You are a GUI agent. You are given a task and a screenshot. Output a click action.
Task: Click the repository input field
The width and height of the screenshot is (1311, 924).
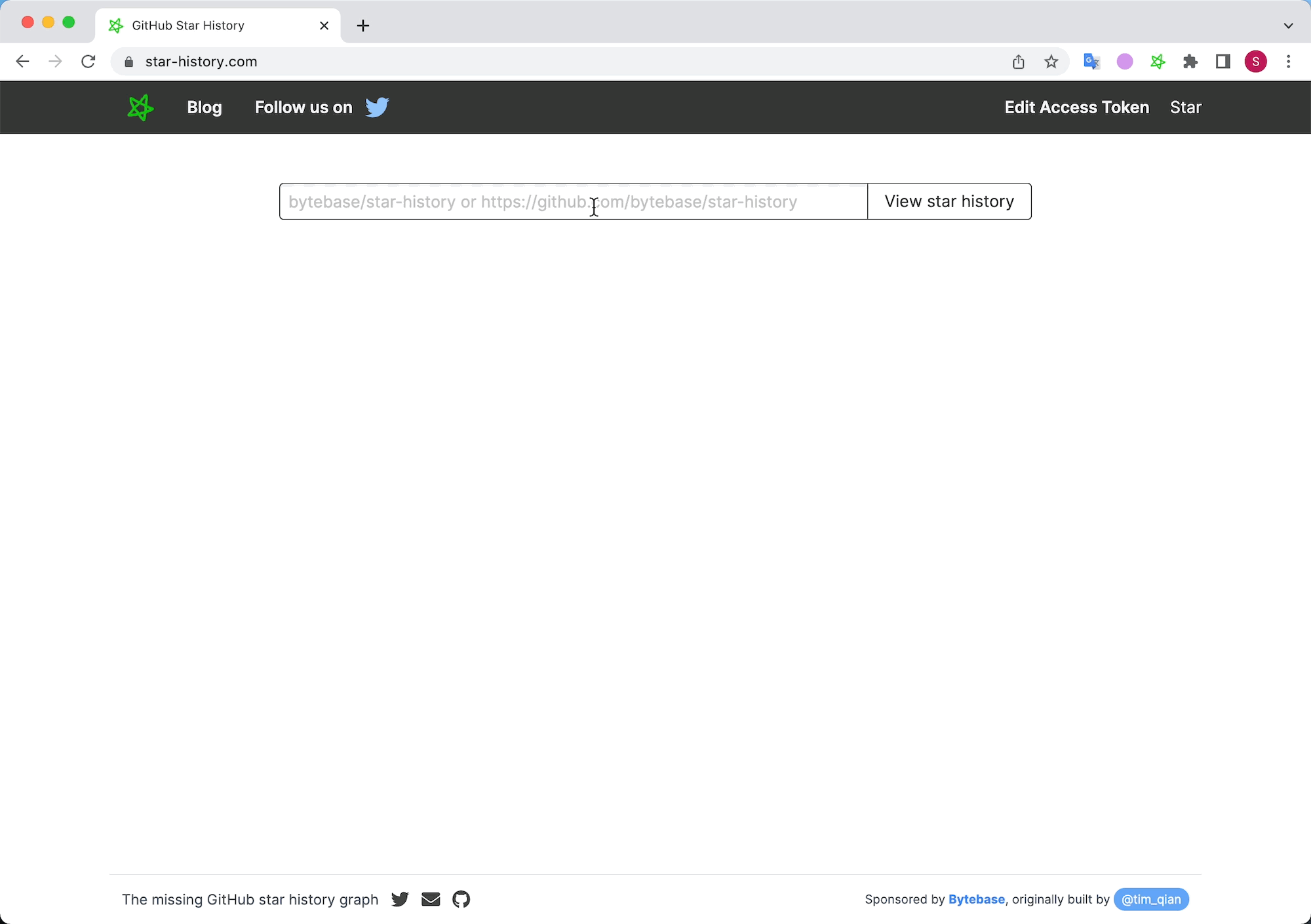(x=573, y=201)
